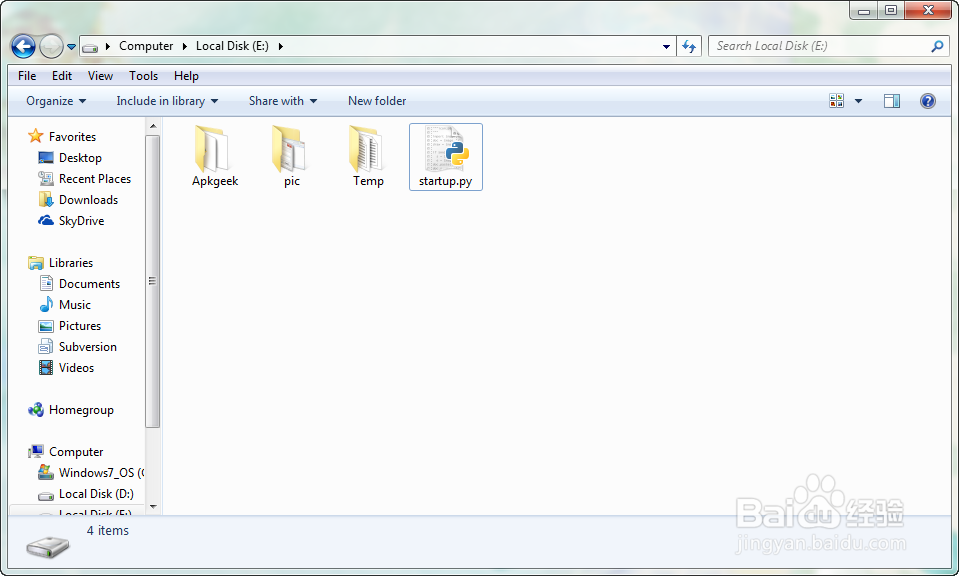Open the Subversion library
The height and width of the screenshot is (576, 959).
[x=77, y=347]
